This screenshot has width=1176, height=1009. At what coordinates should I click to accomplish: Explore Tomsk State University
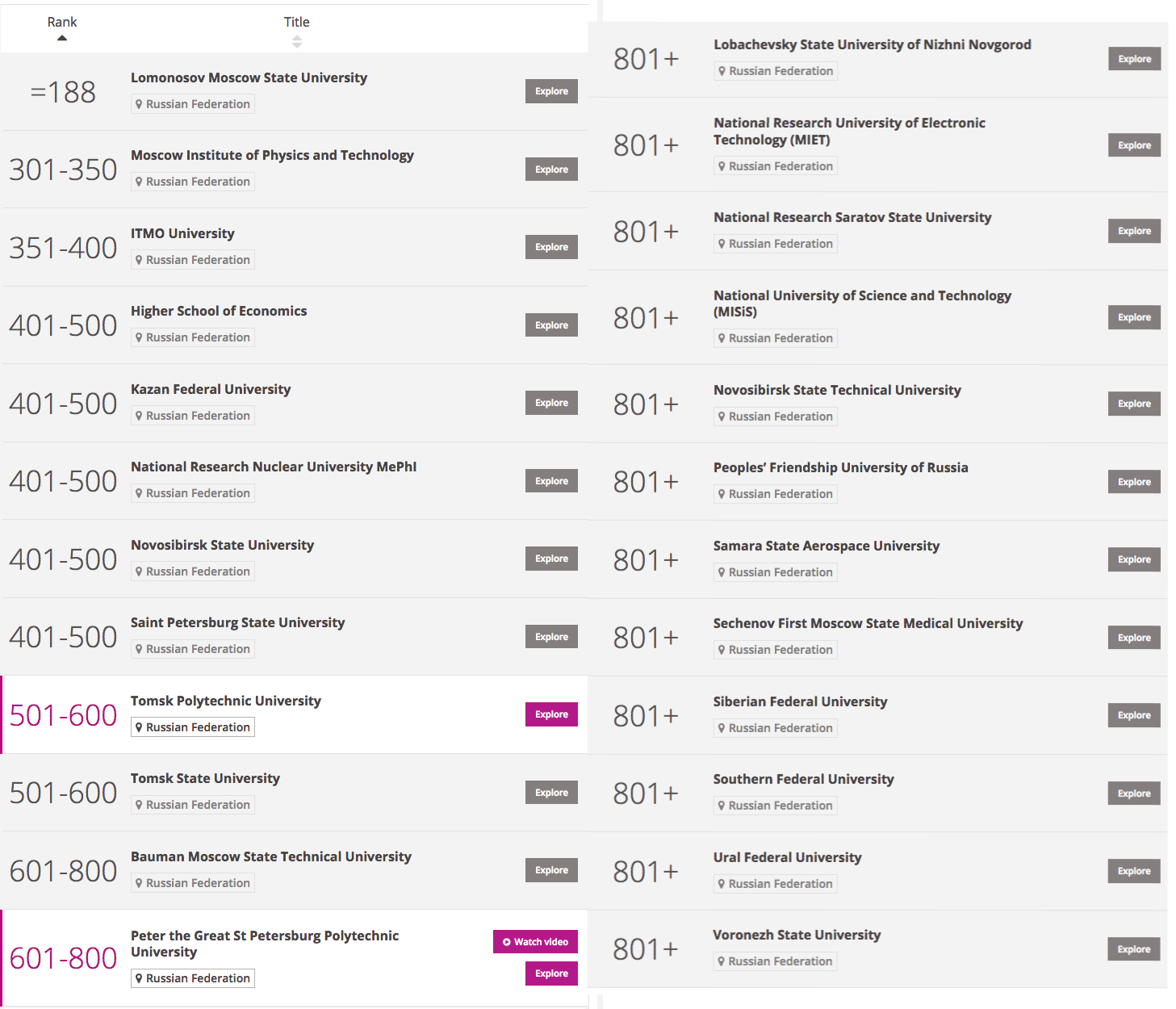point(551,793)
